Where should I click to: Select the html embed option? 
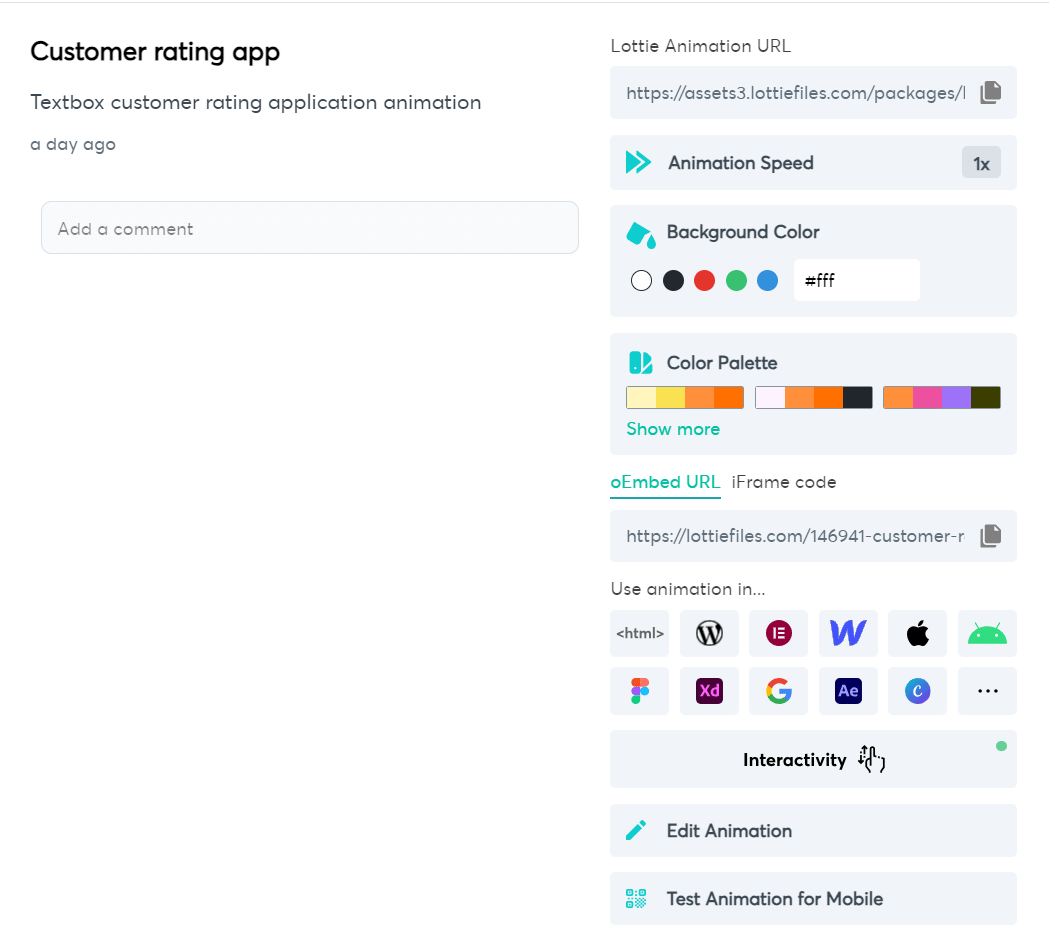pyautogui.click(x=640, y=633)
